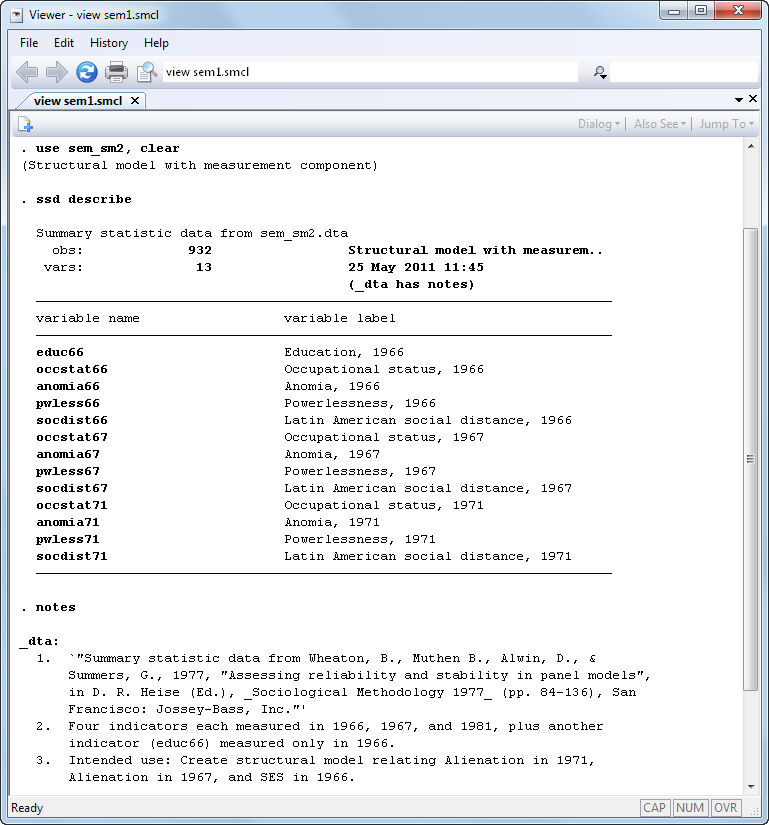769x825 pixels.
Task: Click the NUM status indicator
Action: (x=690, y=808)
